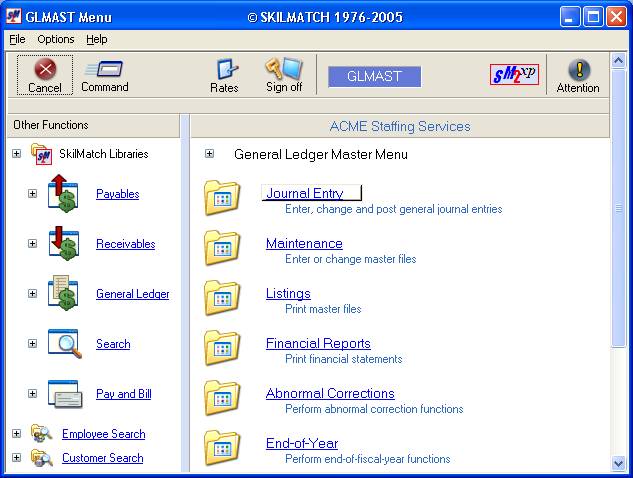Expand General Ledger Master Menu node
This screenshot has width=633, height=478.
(x=209, y=154)
